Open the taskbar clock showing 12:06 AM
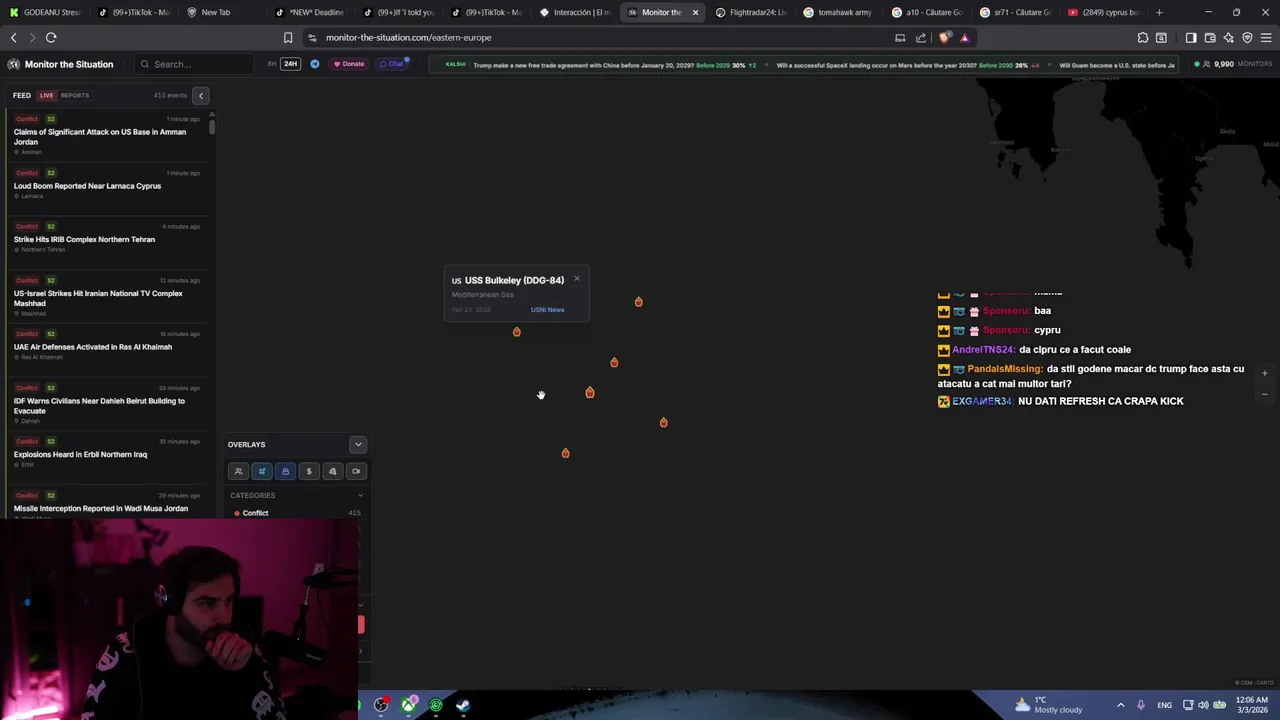 click(x=1252, y=705)
